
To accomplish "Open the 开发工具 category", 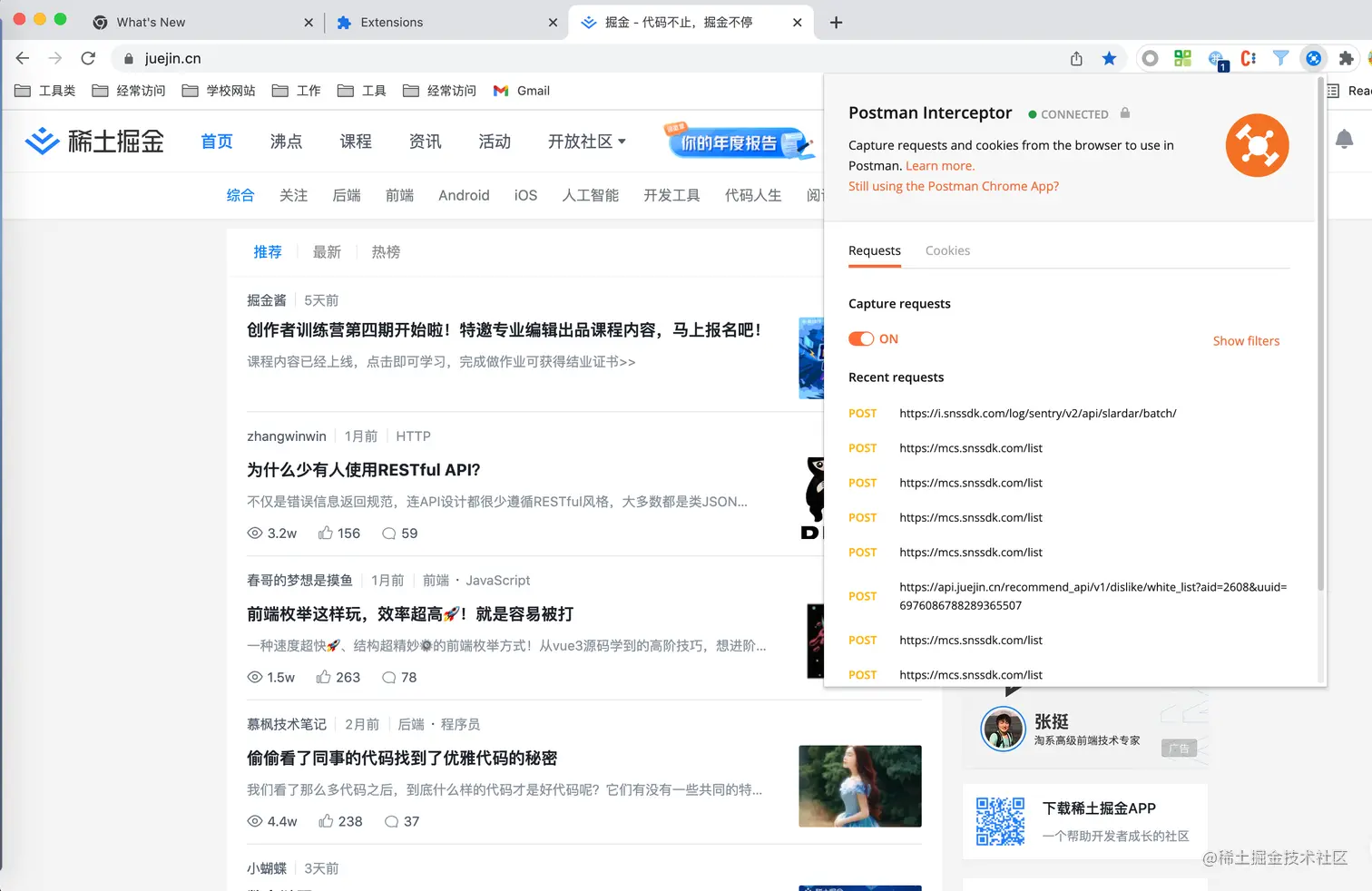I will tap(671, 195).
